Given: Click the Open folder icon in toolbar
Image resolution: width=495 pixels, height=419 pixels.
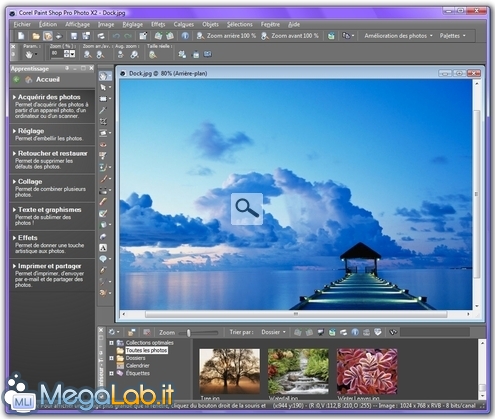Looking at the screenshot, I should pos(36,36).
